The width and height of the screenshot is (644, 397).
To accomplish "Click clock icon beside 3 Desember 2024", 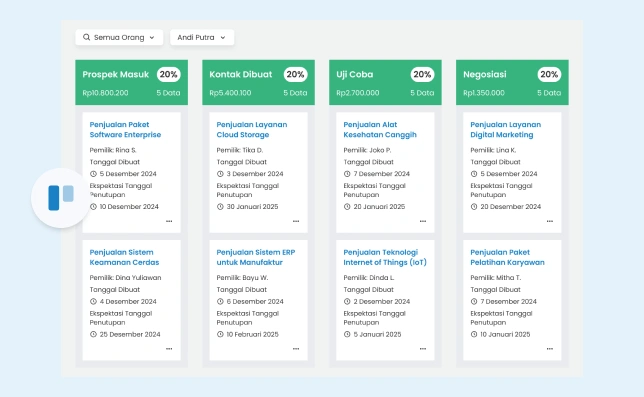I will pos(220,174).
